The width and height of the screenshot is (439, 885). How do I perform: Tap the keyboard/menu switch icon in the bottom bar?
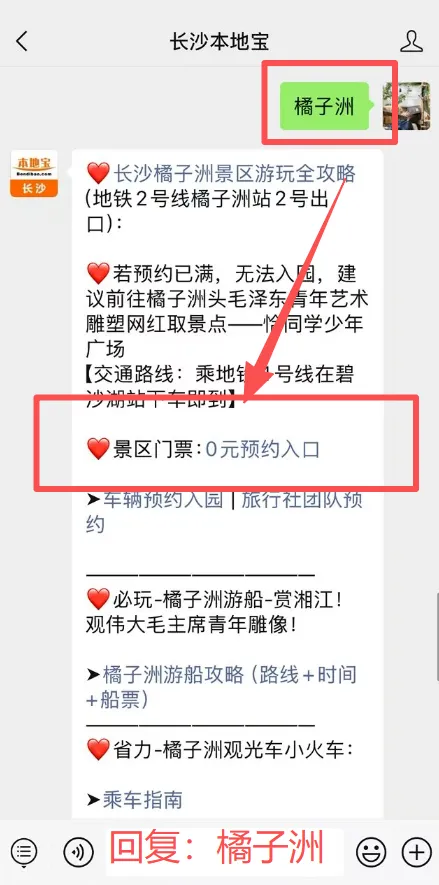pos(24,851)
